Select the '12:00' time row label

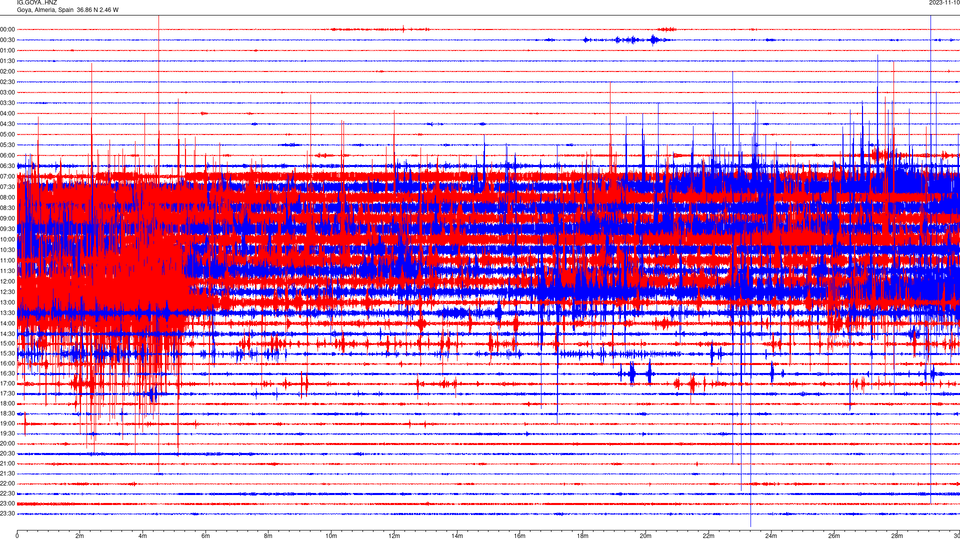[7, 282]
